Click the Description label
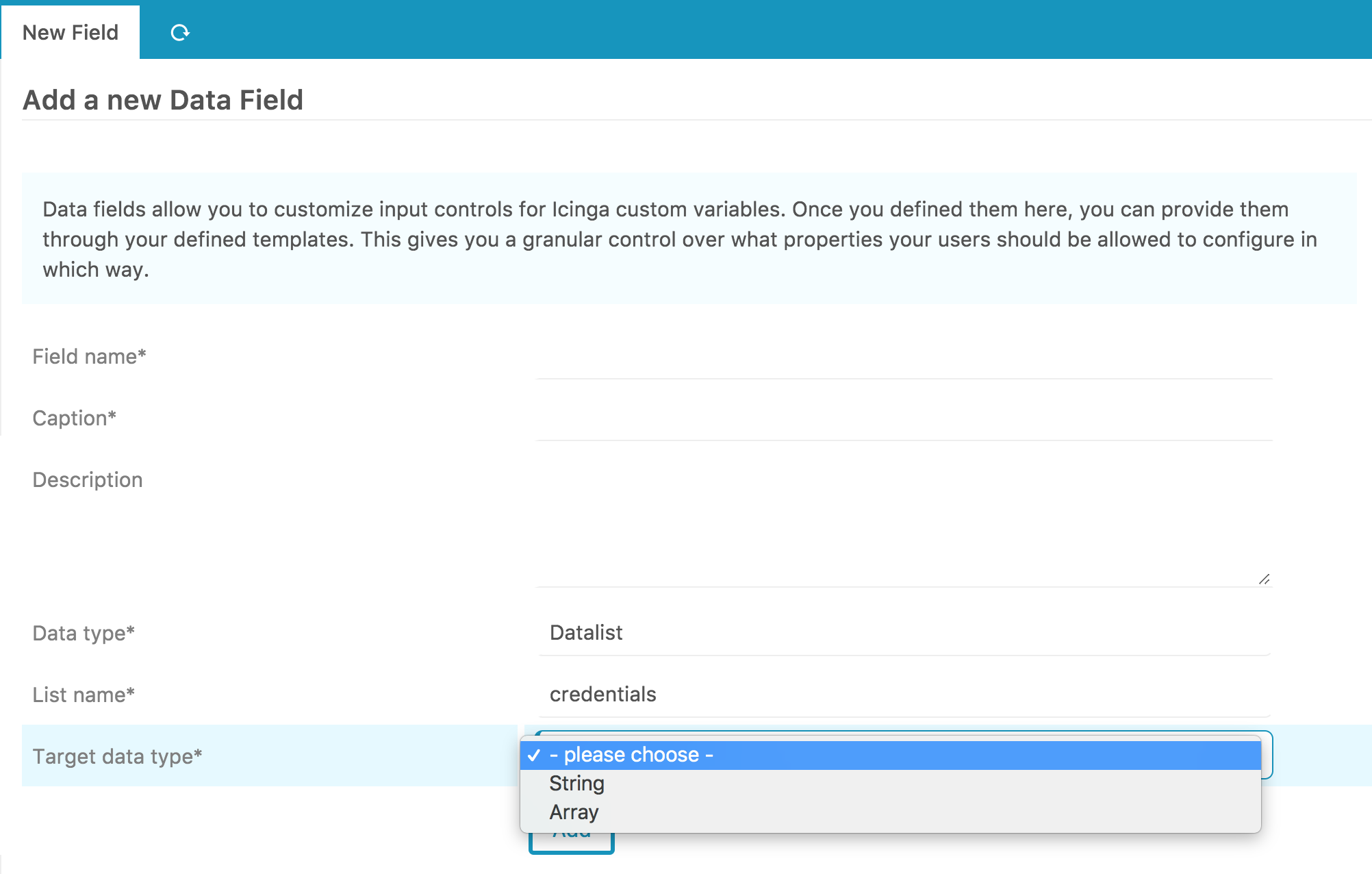 click(87, 479)
